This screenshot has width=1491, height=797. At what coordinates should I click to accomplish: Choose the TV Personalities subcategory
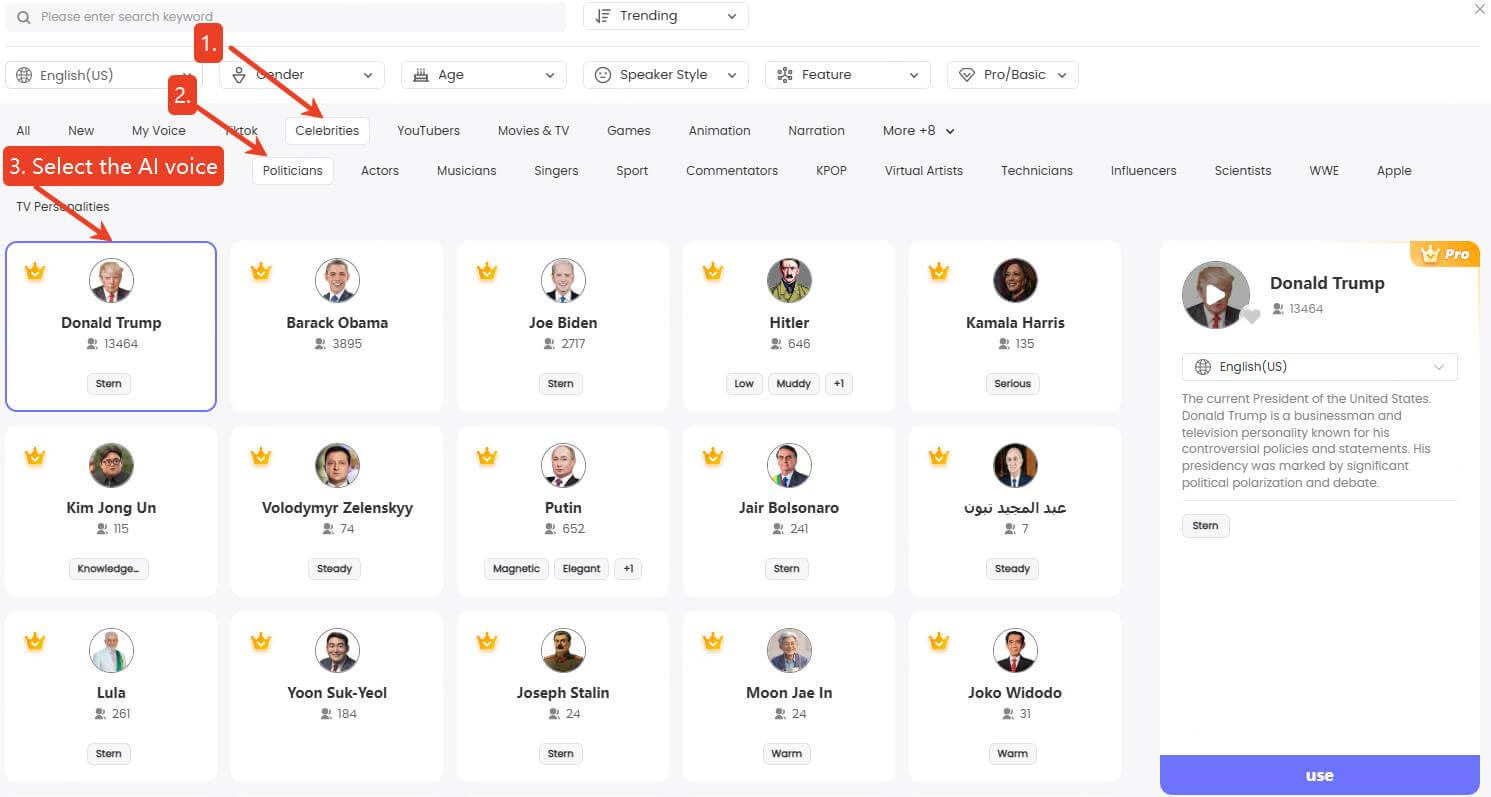point(63,207)
